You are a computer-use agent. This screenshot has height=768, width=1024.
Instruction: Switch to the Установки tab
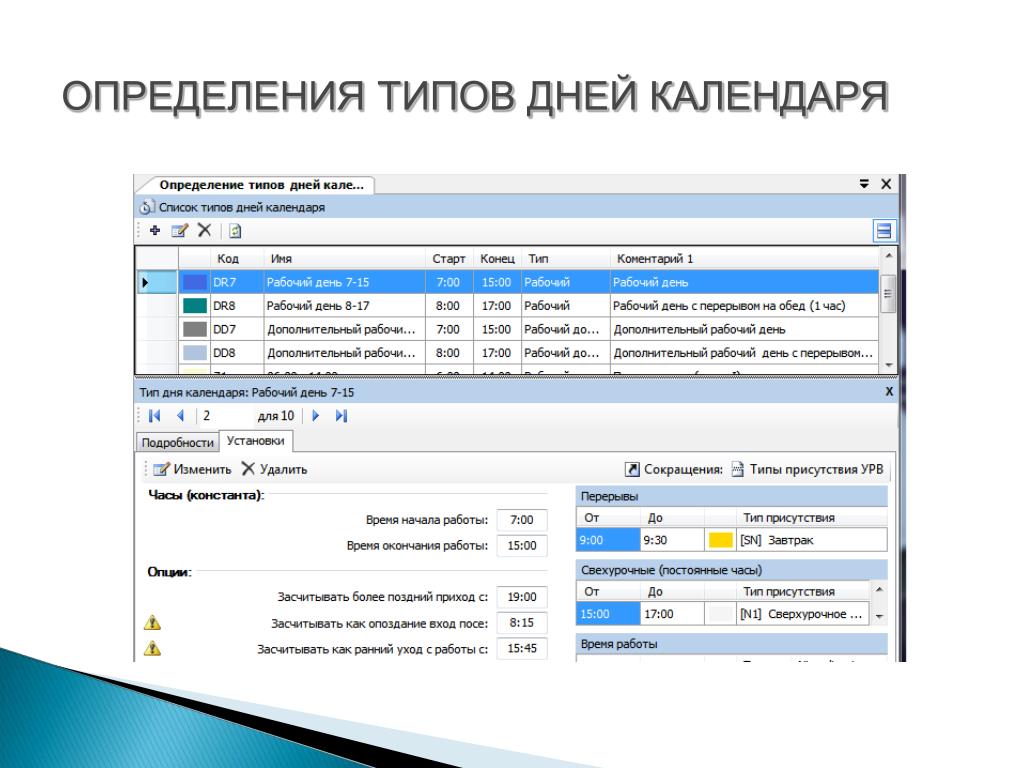pyautogui.click(x=255, y=441)
